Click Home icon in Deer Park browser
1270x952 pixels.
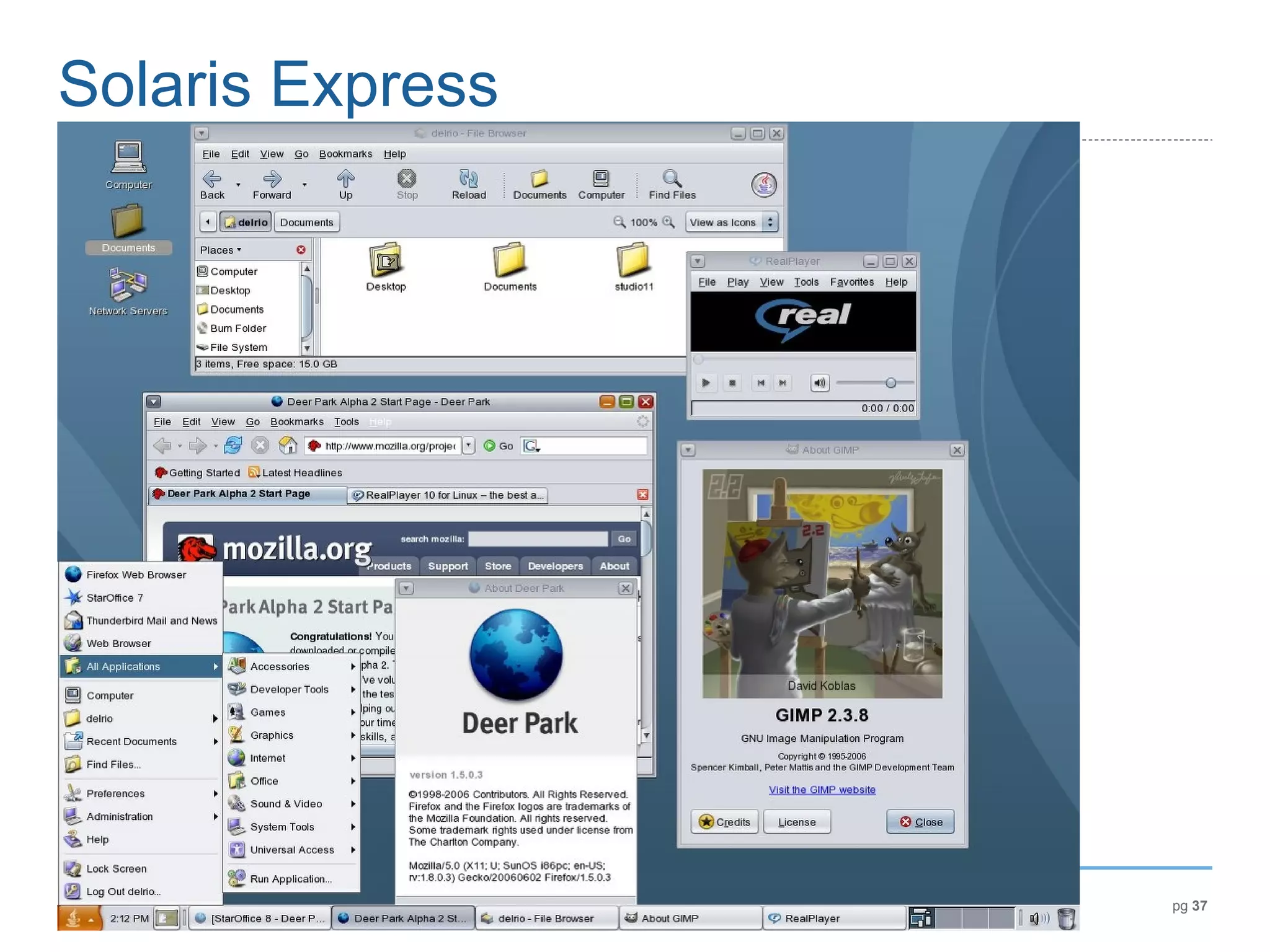[x=287, y=445]
